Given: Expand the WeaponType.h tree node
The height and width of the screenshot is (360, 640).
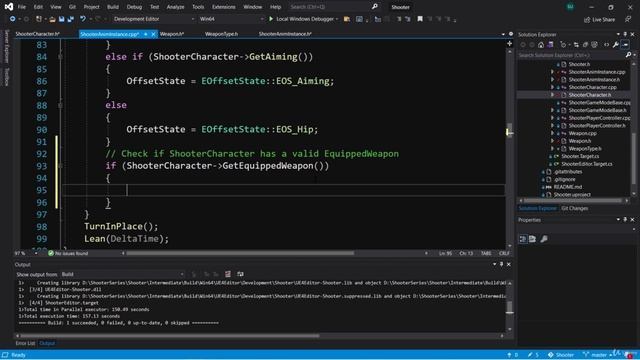Looking at the screenshot, I should coord(553,149).
